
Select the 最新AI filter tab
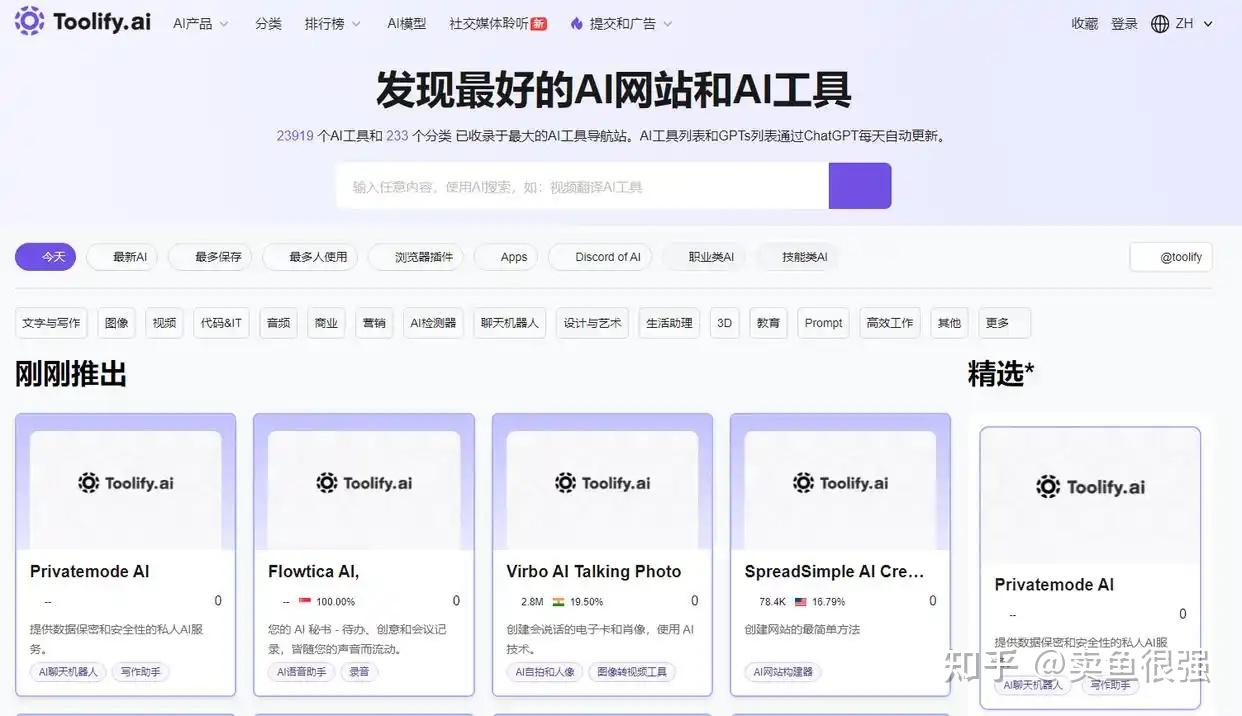point(122,257)
